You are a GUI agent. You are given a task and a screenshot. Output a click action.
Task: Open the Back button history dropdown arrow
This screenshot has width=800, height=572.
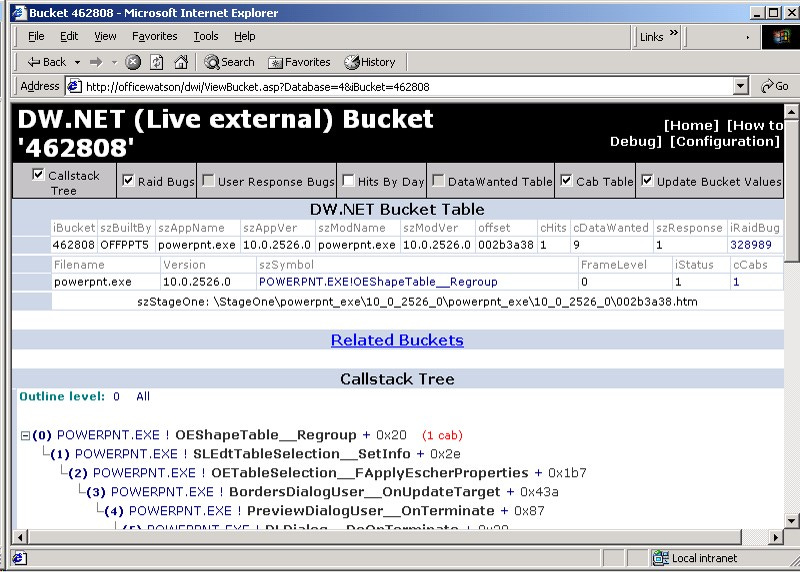coord(78,63)
